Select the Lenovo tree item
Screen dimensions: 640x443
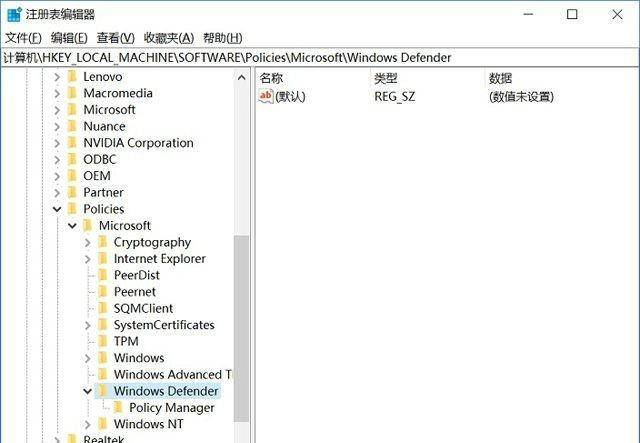(102, 77)
